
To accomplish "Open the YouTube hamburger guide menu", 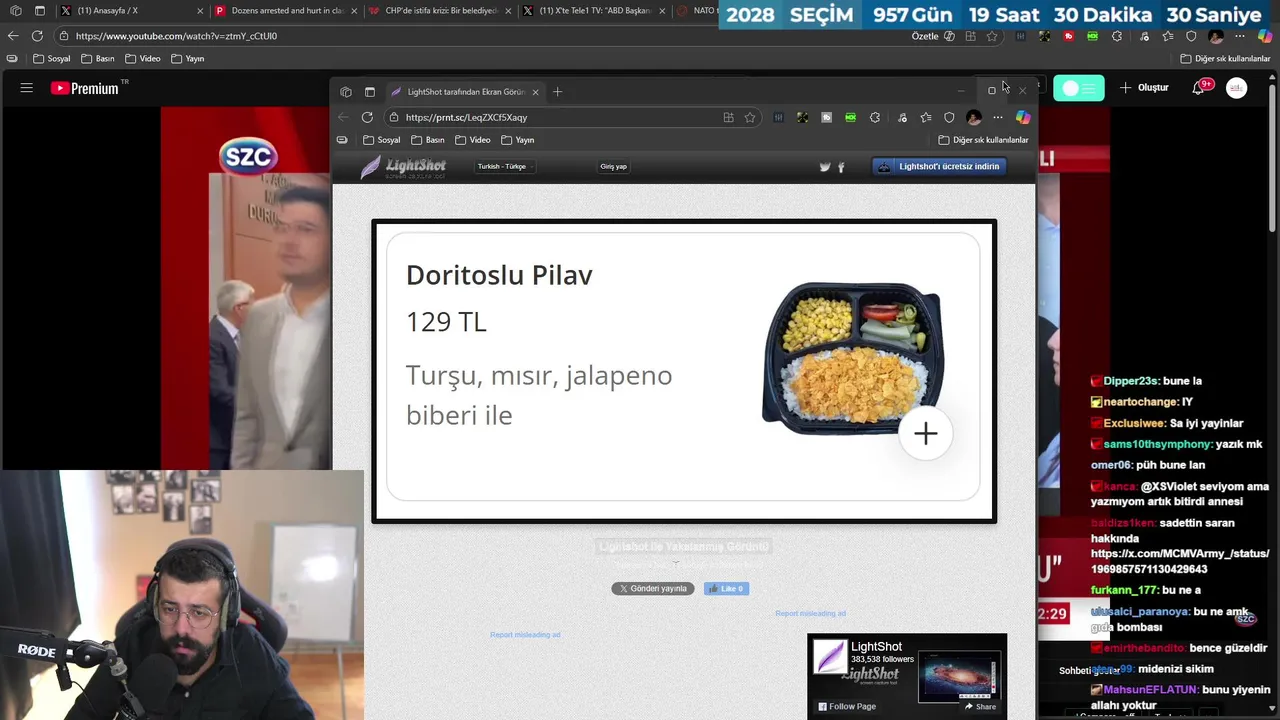I will coord(27,88).
